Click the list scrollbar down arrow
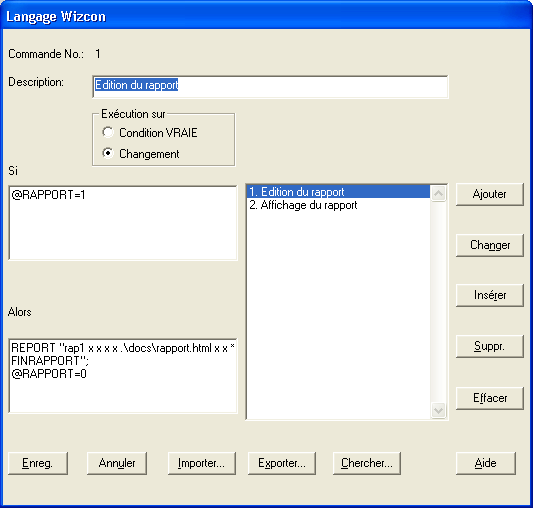 (x=439, y=410)
